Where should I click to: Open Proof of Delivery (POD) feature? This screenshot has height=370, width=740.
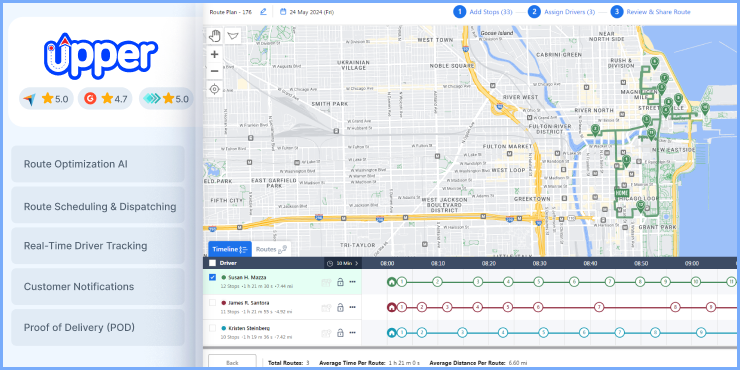coord(98,328)
